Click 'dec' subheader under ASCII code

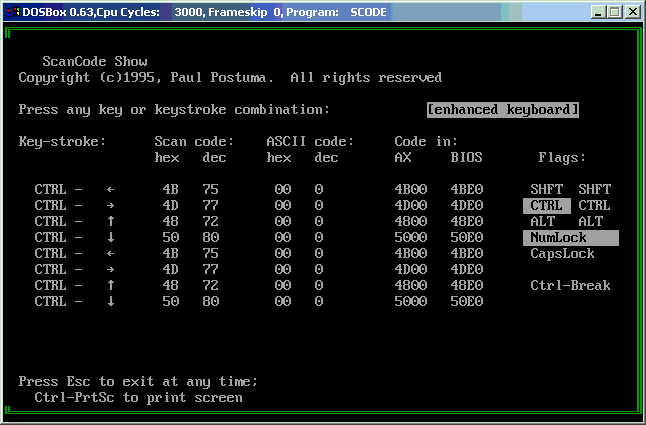[x=326, y=158]
